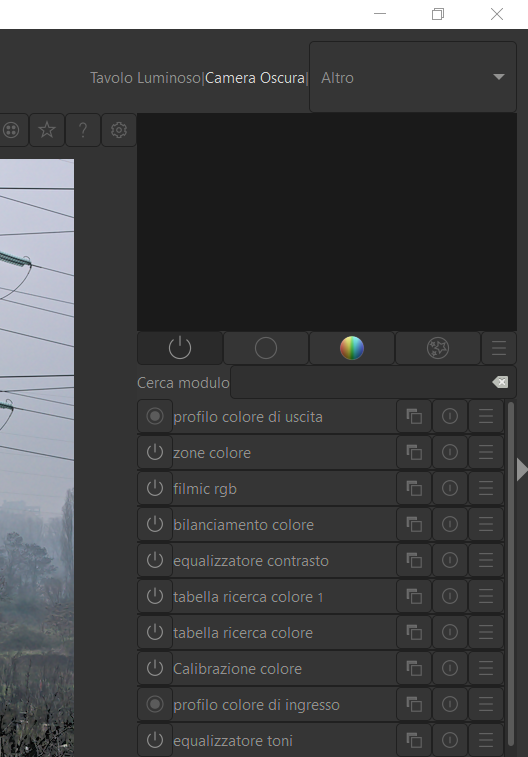528x757 pixels.
Task: Show color modules group tab
Action: pos(352,348)
